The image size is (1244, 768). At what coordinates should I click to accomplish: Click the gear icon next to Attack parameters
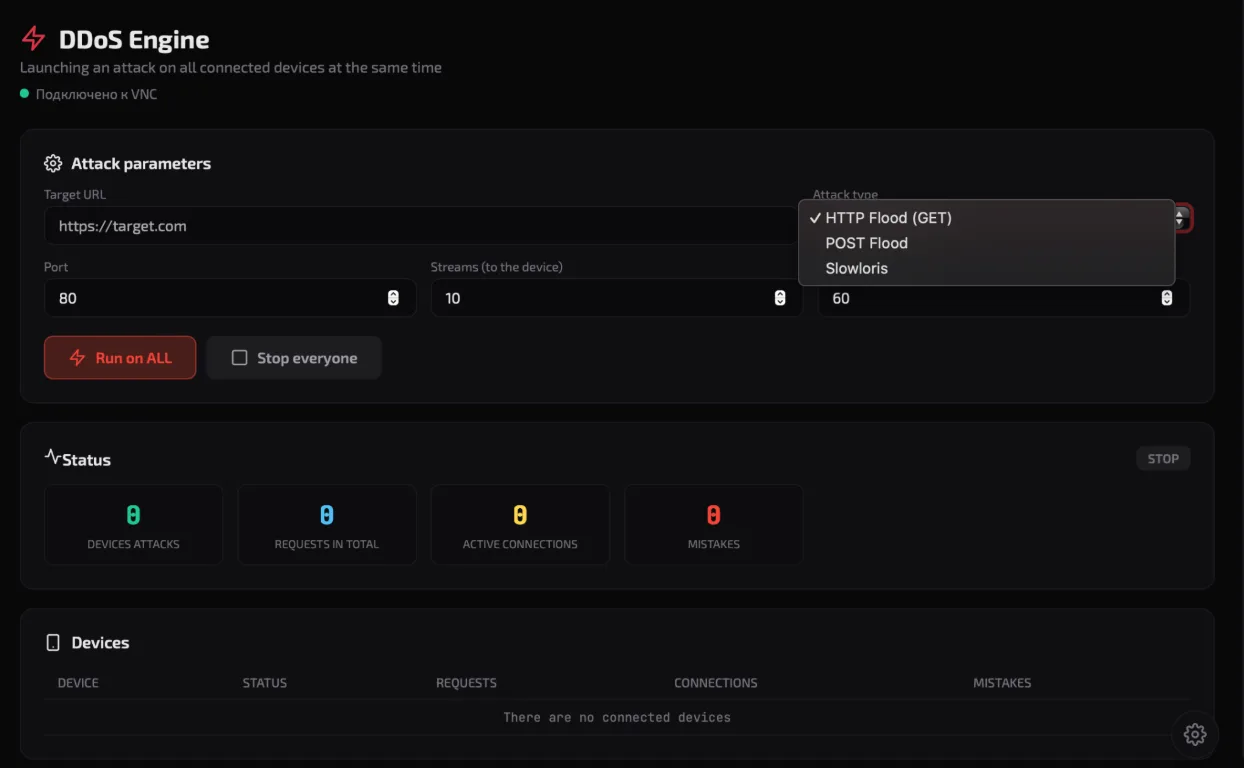coord(53,163)
